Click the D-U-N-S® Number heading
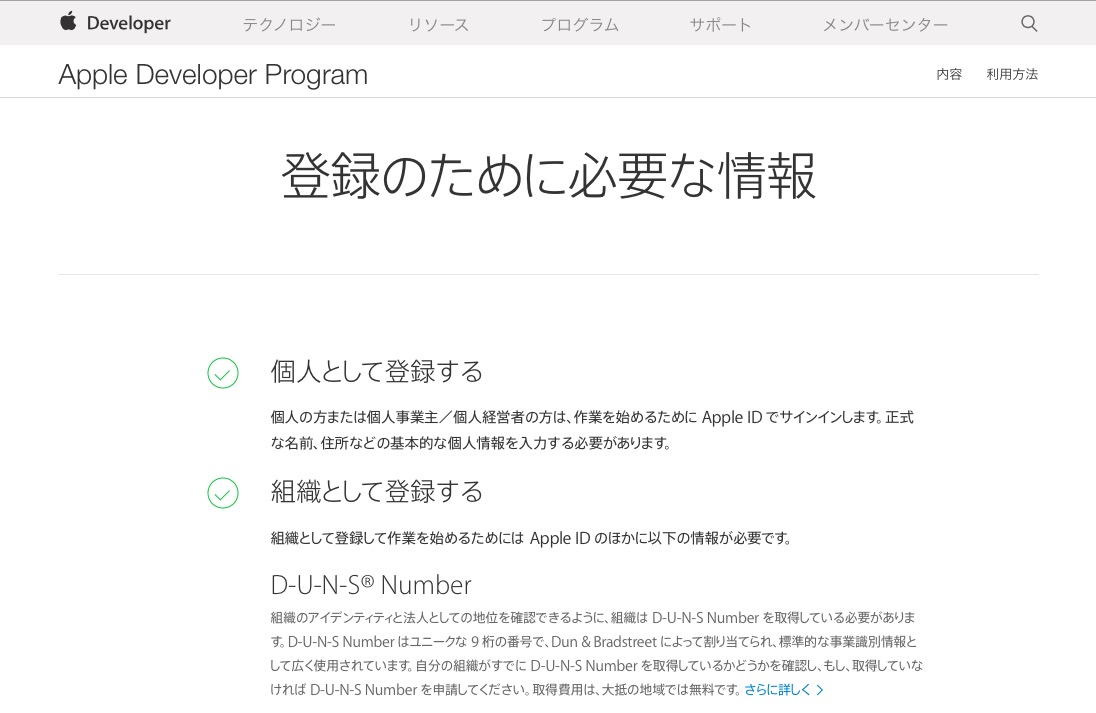This screenshot has height=713, width=1096. (371, 585)
